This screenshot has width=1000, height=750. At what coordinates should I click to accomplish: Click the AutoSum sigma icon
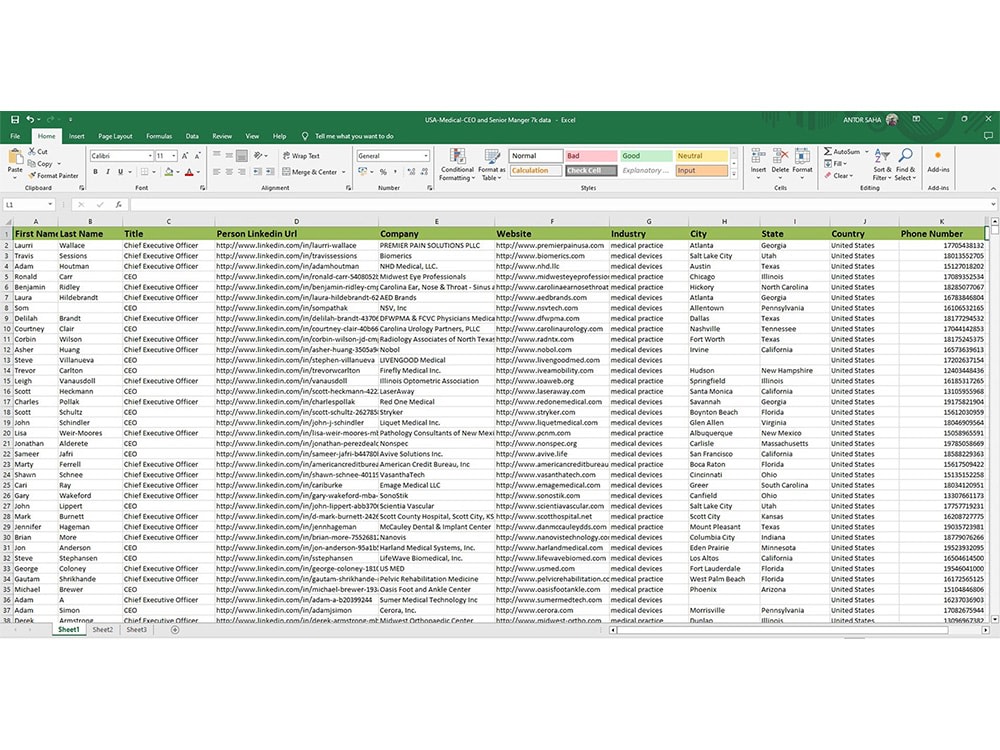(827, 152)
